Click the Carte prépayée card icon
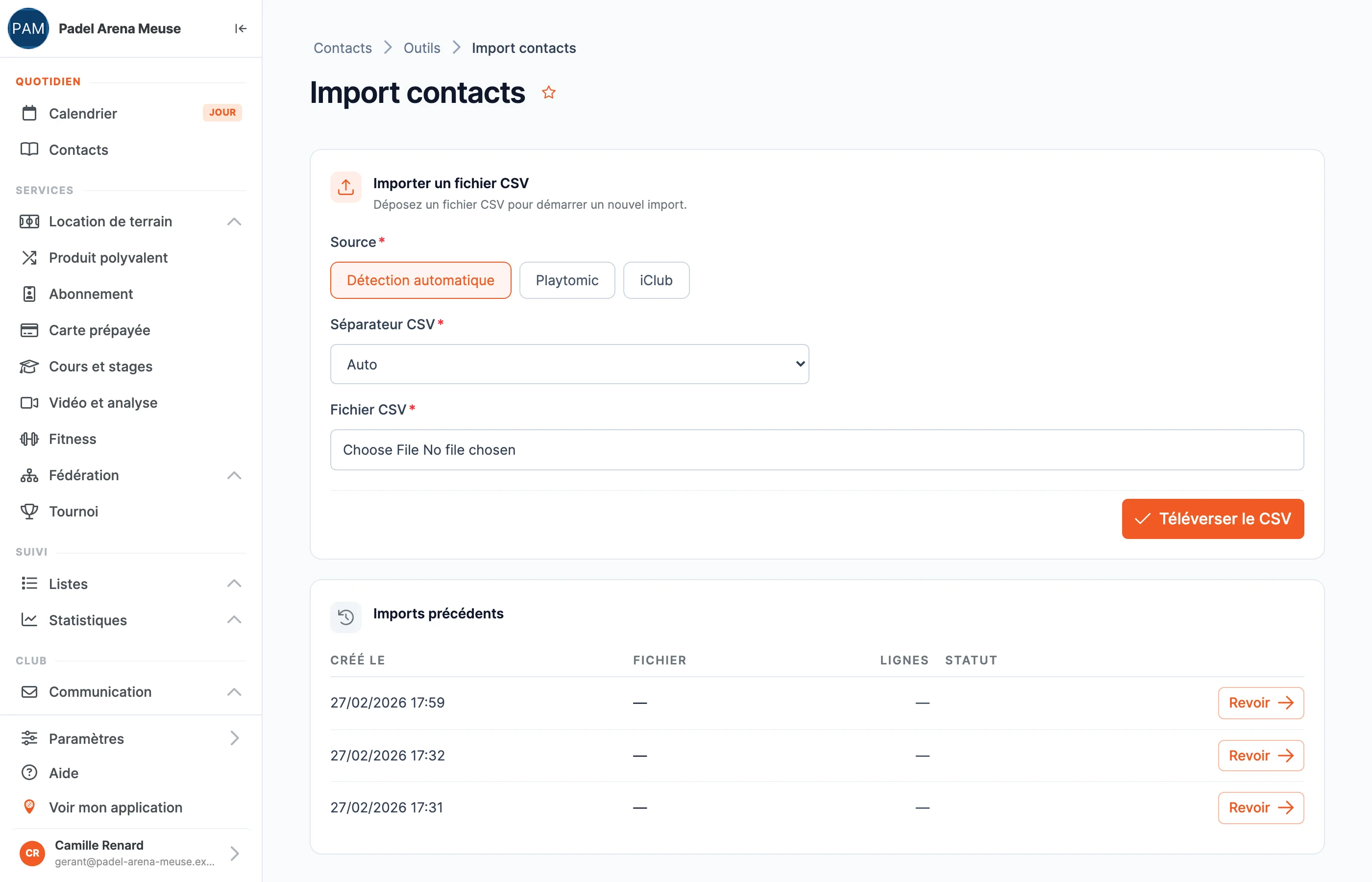The width and height of the screenshot is (1372, 882). 29,330
